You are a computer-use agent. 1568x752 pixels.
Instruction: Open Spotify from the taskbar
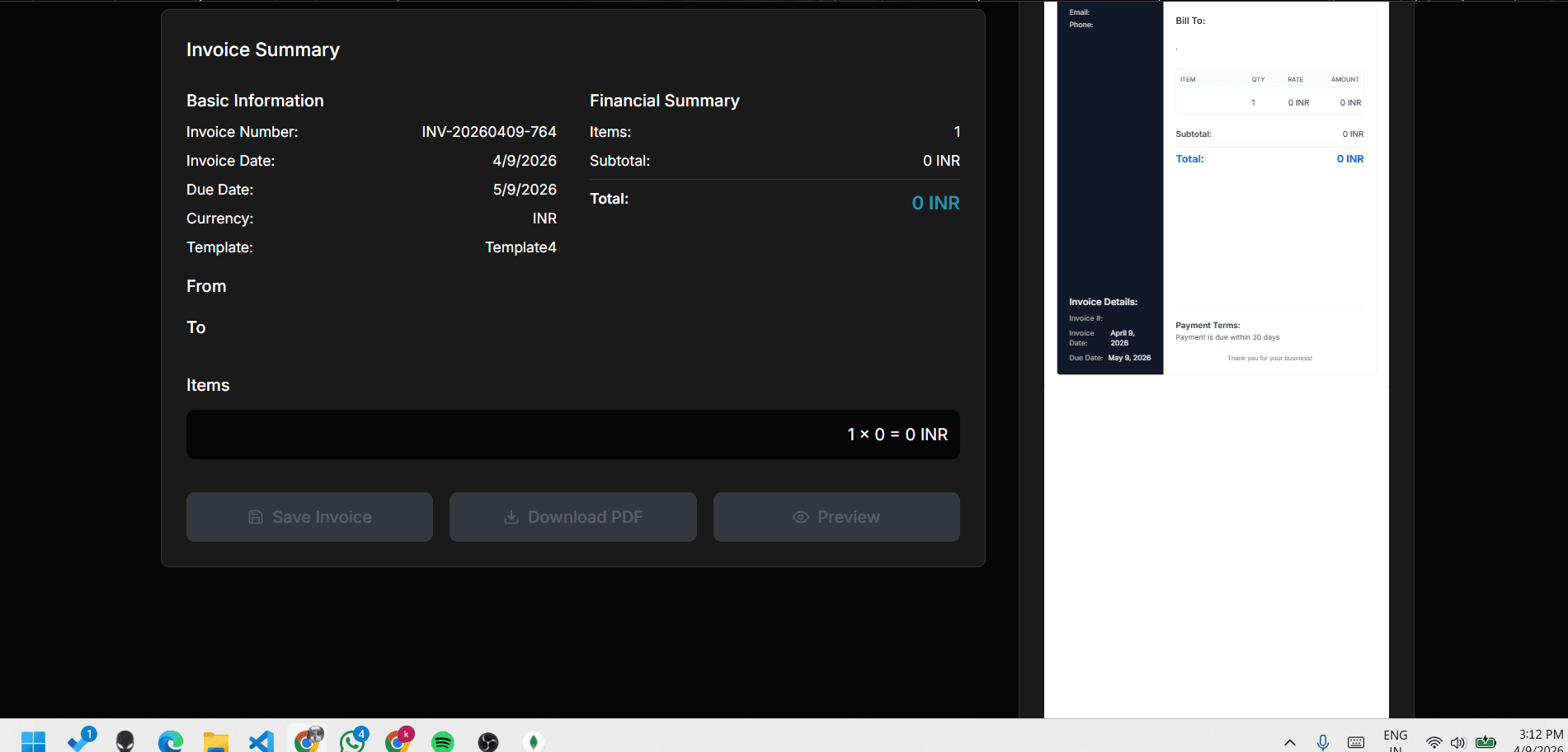coord(443,741)
